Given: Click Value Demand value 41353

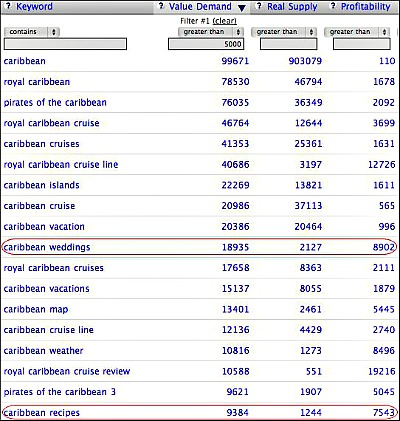Looking at the screenshot, I should coord(235,144).
